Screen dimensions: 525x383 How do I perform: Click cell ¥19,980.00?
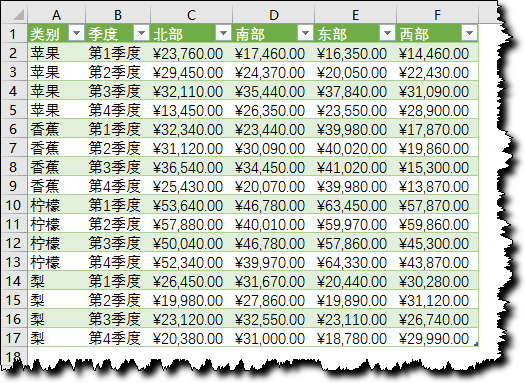191,300
